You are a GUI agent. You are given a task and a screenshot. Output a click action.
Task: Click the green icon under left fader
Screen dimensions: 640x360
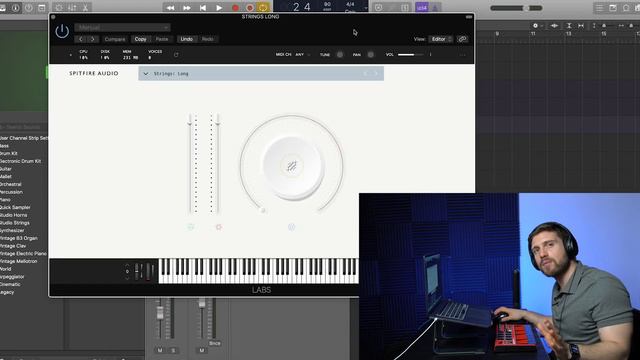tap(191, 227)
